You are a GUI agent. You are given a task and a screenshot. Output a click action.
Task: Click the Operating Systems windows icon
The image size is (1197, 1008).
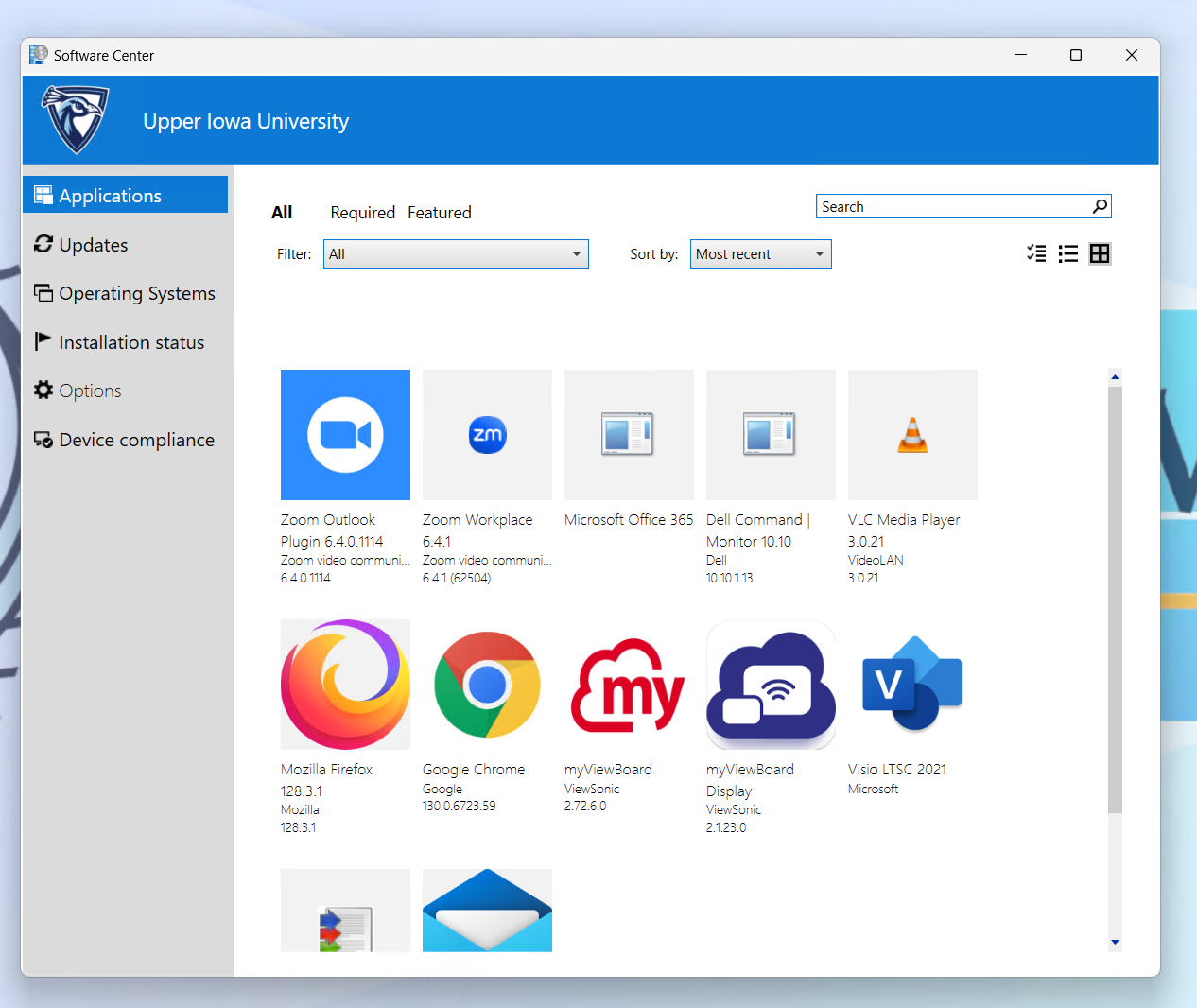(43, 293)
